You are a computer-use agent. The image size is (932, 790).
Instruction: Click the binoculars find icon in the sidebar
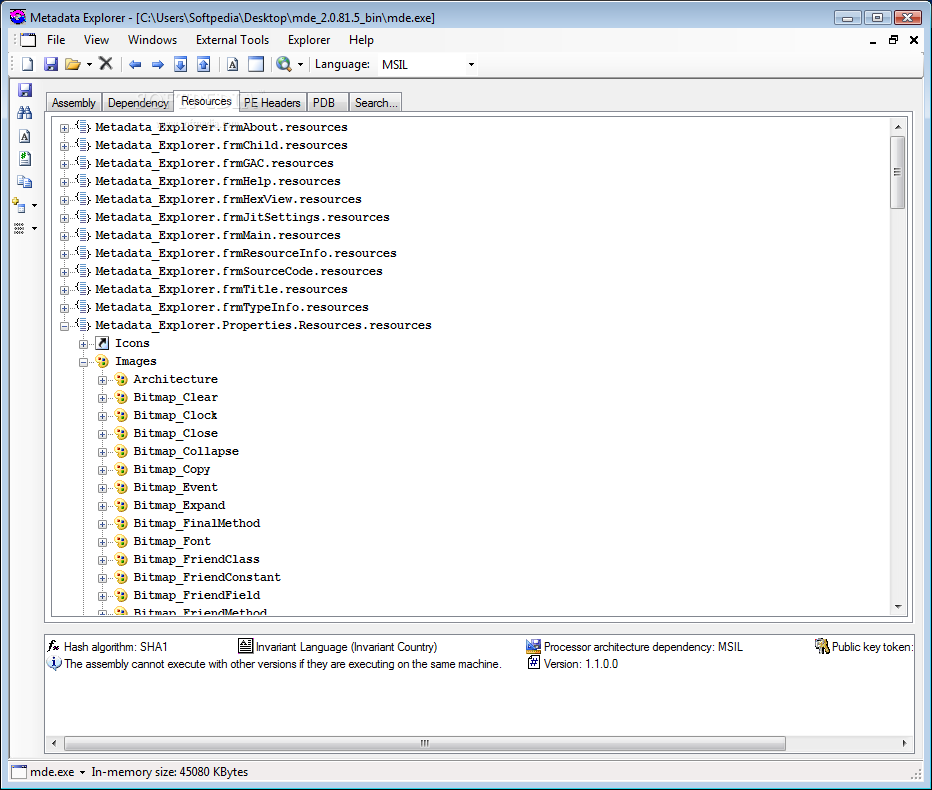click(x=24, y=113)
